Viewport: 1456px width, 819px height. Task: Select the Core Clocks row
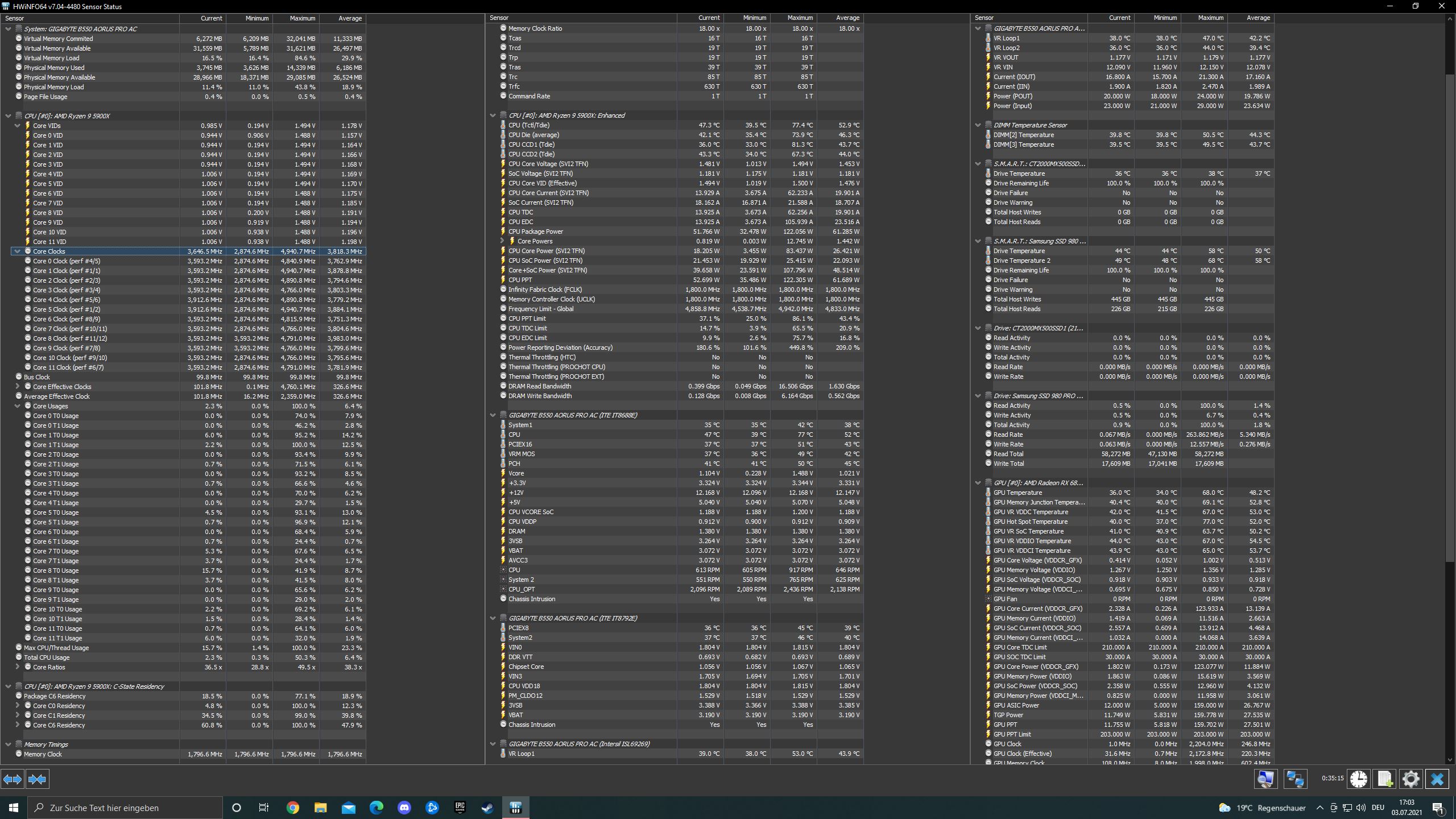click(49, 251)
